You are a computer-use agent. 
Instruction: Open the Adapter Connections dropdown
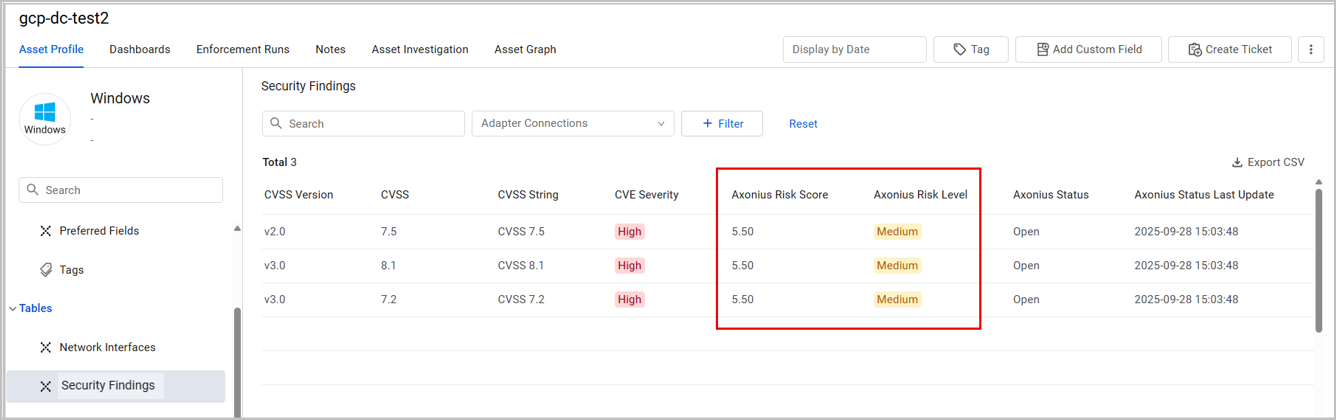pyautogui.click(x=573, y=123)
